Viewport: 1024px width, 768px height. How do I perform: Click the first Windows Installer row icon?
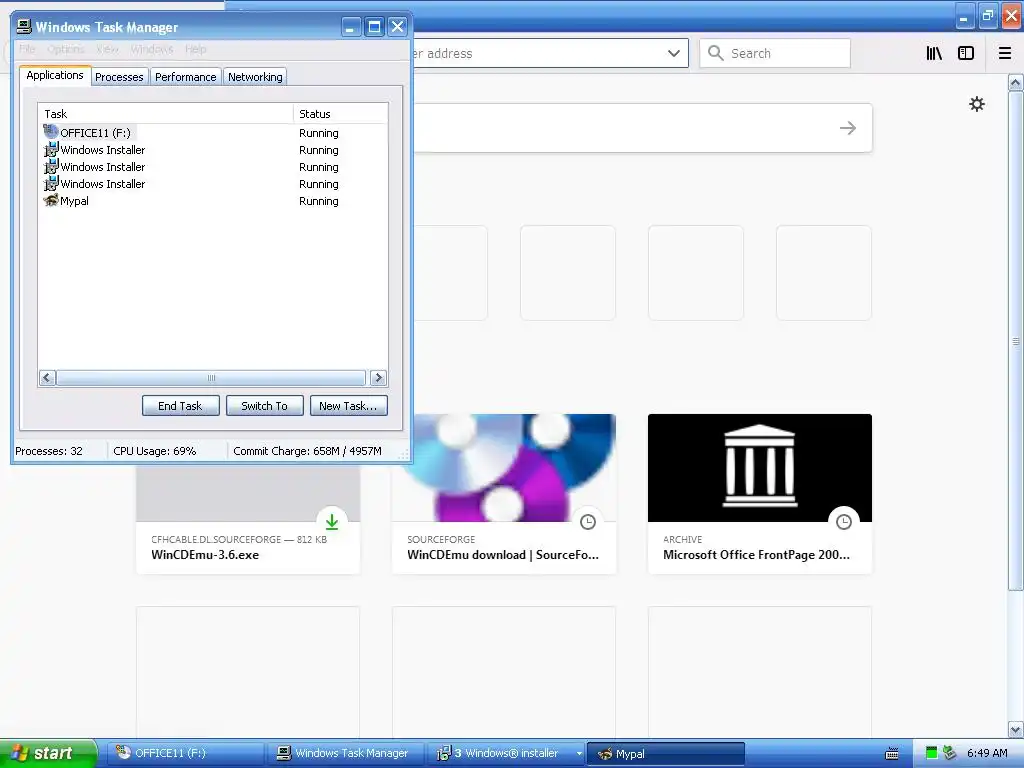(51, 150)
